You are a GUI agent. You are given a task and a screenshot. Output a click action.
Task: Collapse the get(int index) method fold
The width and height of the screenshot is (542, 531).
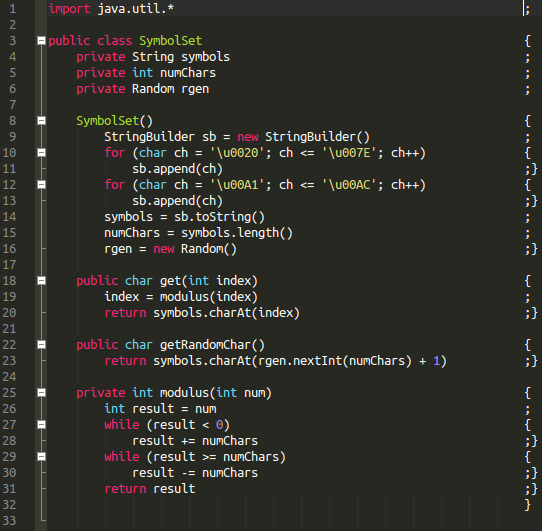(x=41, y=281)
